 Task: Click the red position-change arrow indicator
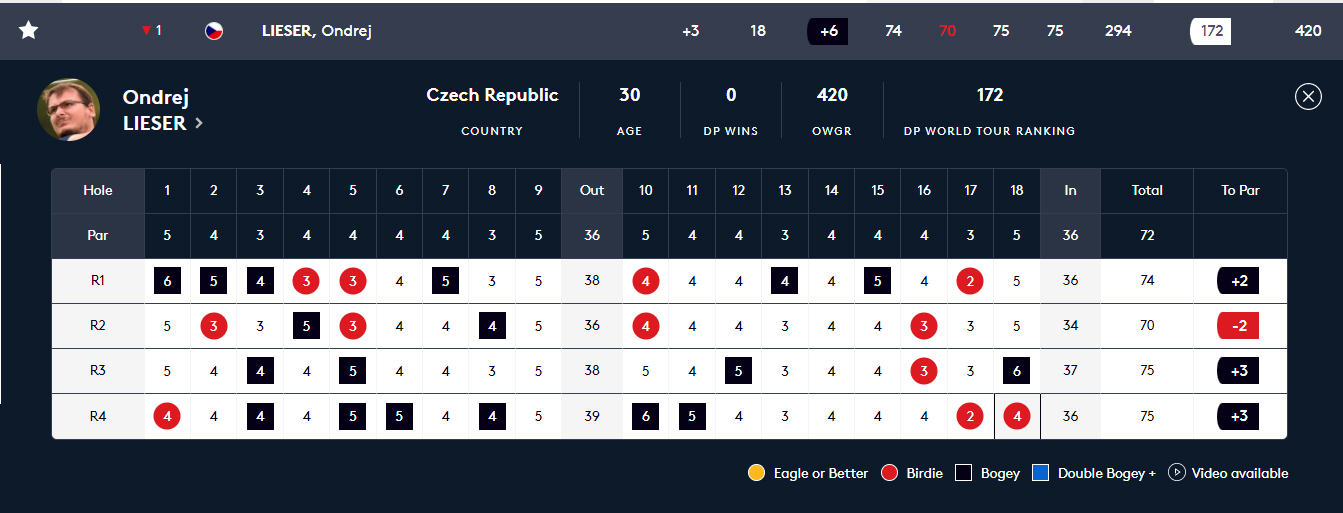click(x=147, y=31)
